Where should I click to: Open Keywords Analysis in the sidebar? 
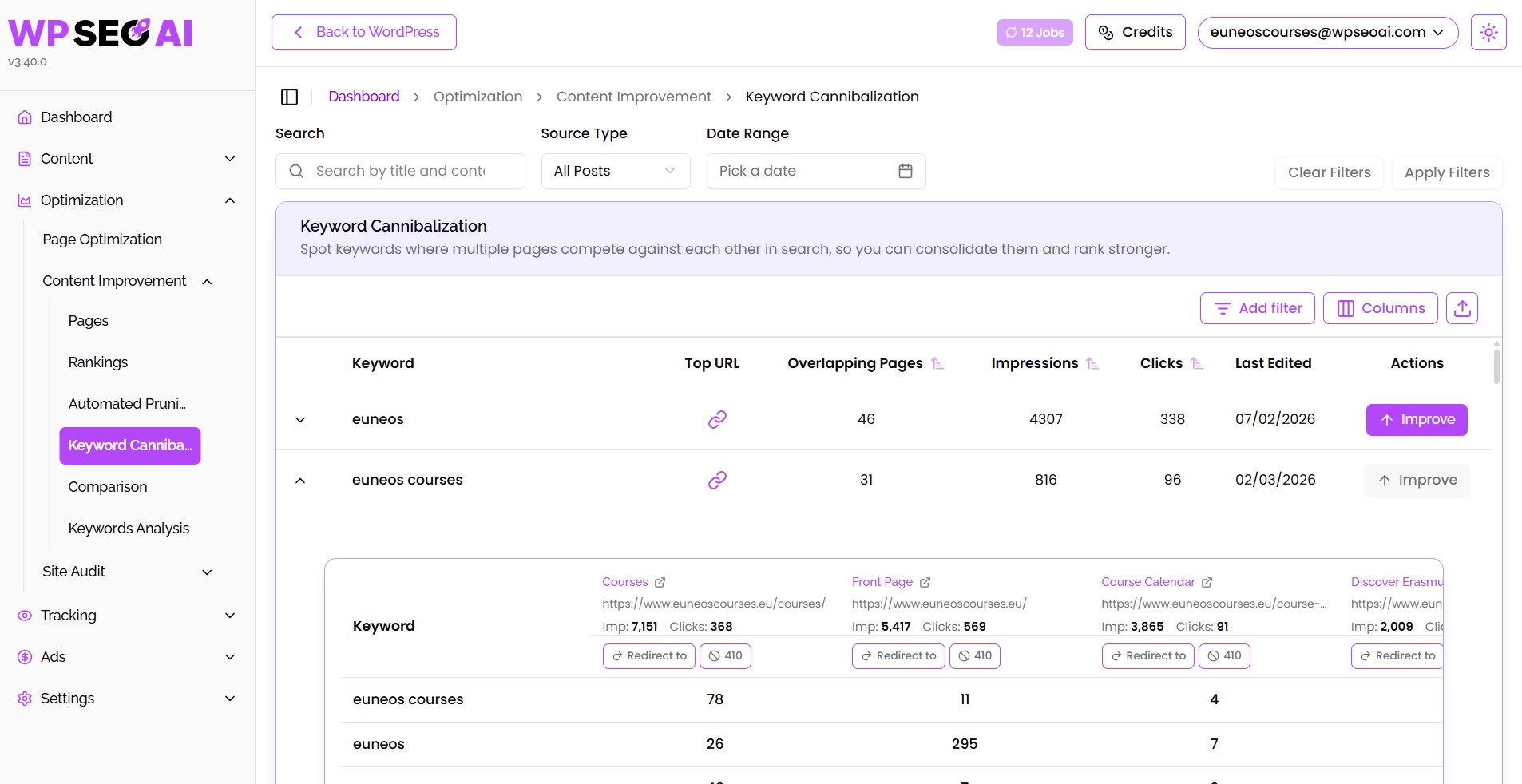click(129, 529)
